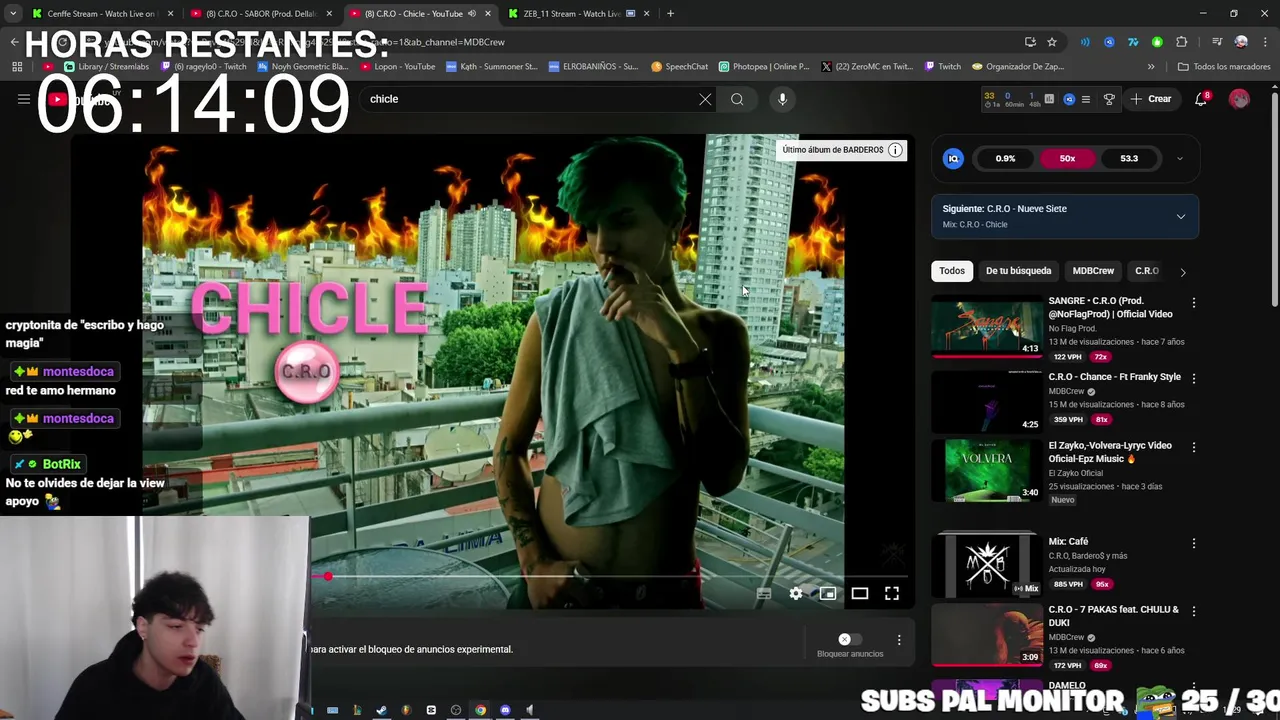
Task: Install page as app icon in address bar
Action: (x=1030, y=42)
